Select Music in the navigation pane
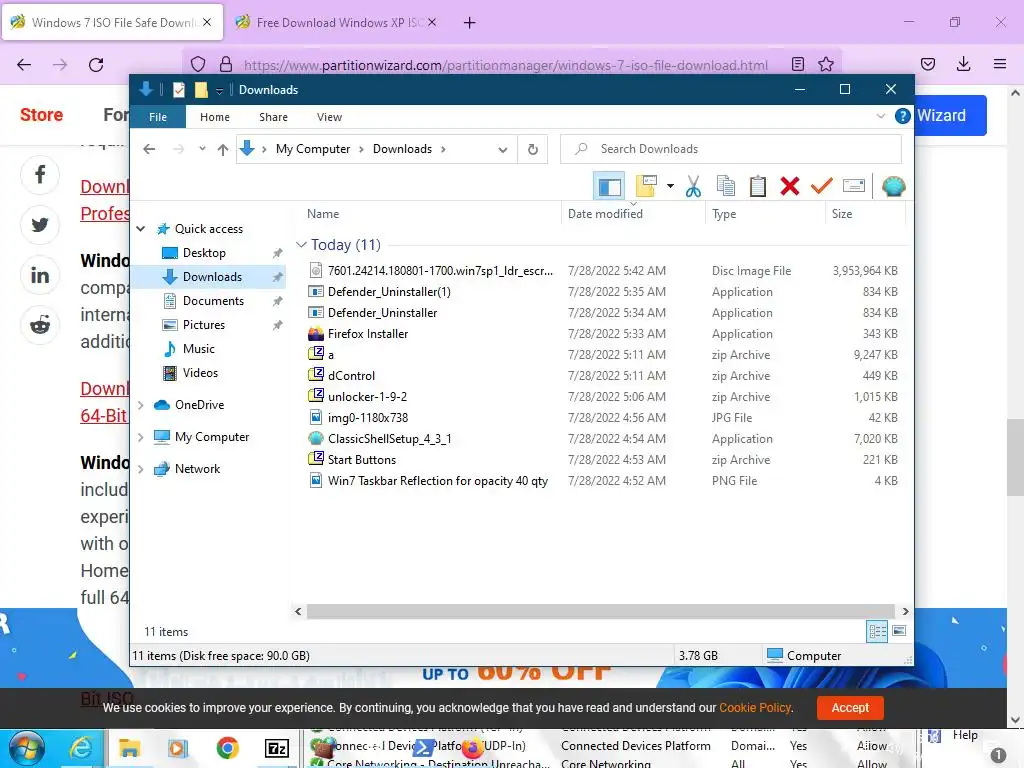 199,349
